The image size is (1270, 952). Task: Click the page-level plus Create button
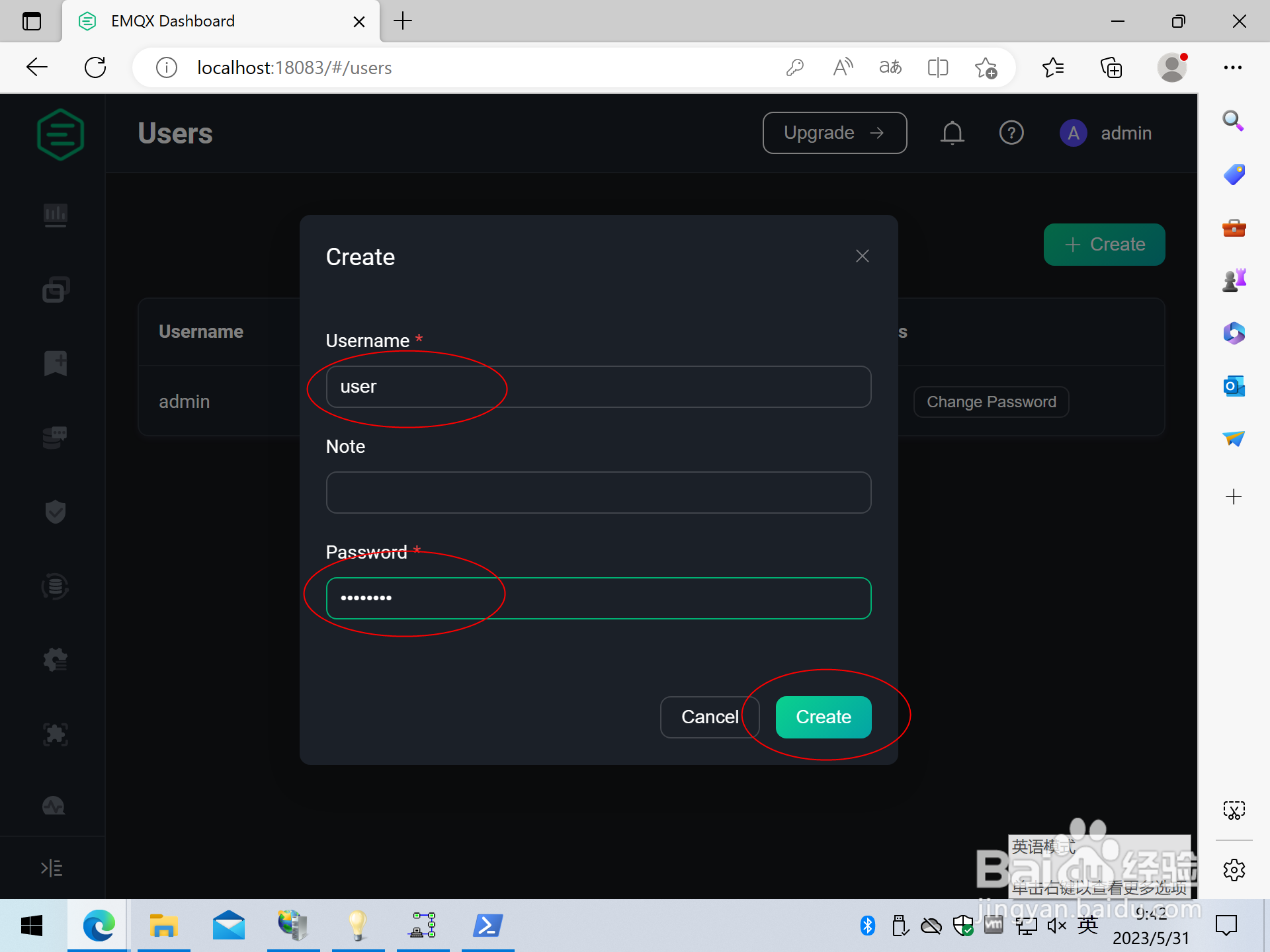tap(1105, 245)
